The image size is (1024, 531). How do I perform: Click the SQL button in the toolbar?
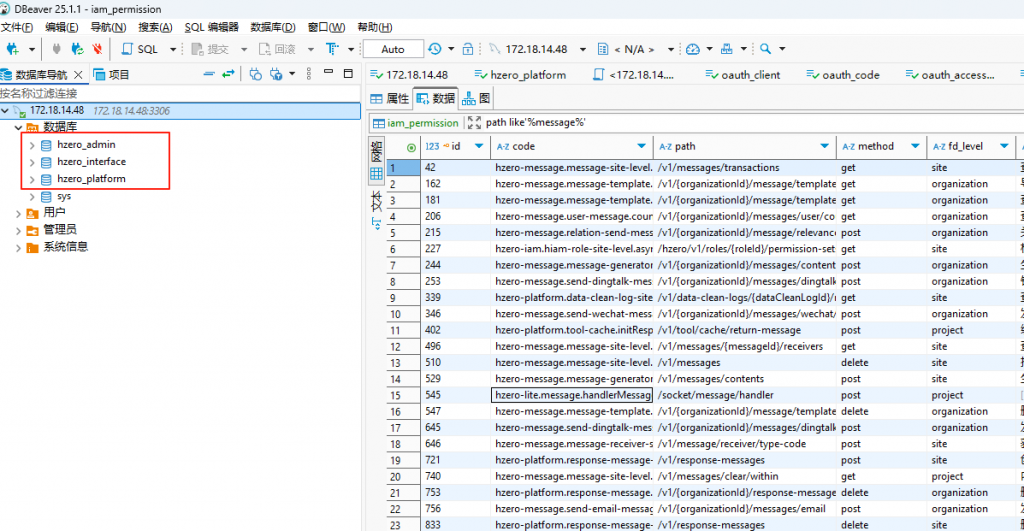coord(141,49)
